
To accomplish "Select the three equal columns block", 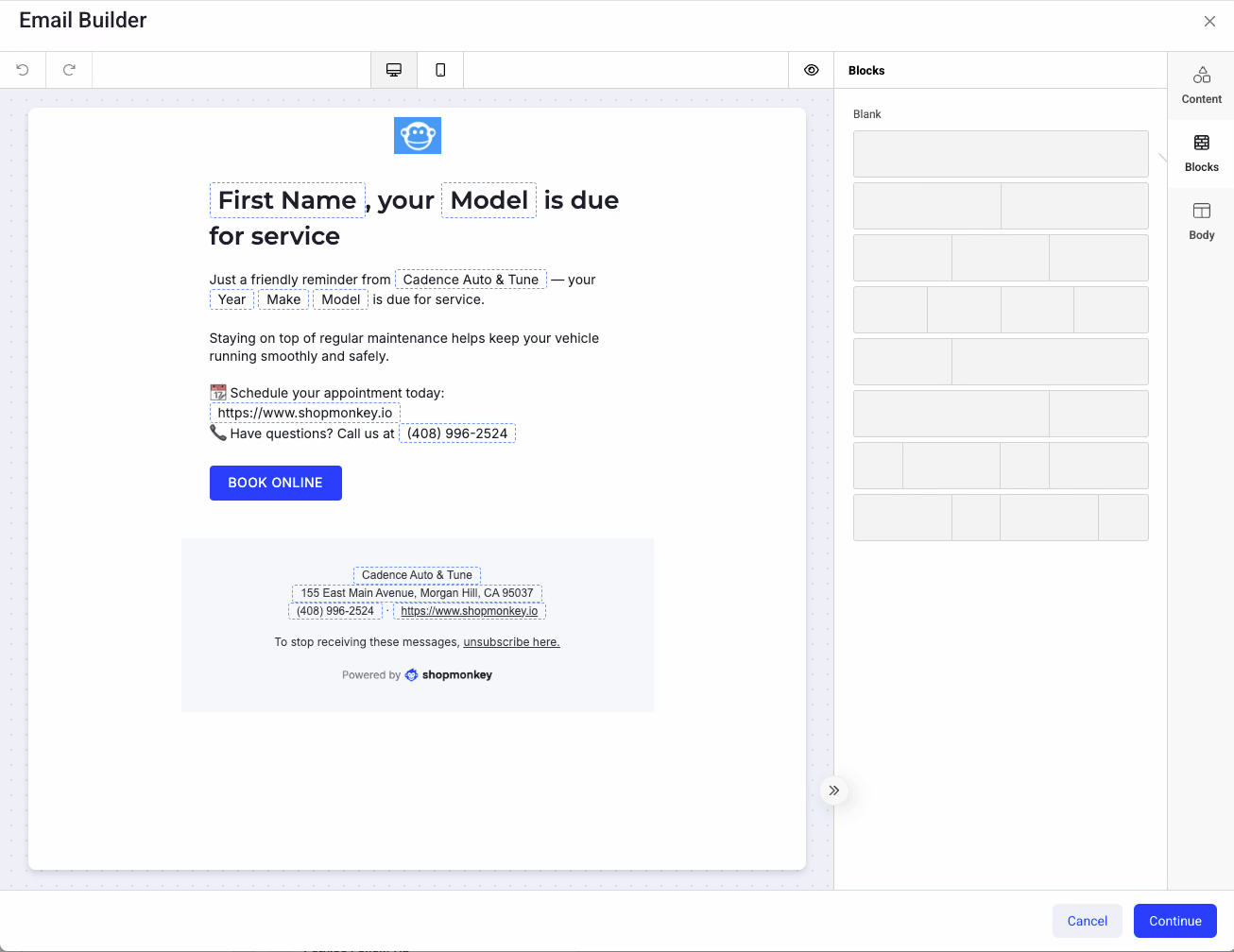I will tap(1001, 258).
